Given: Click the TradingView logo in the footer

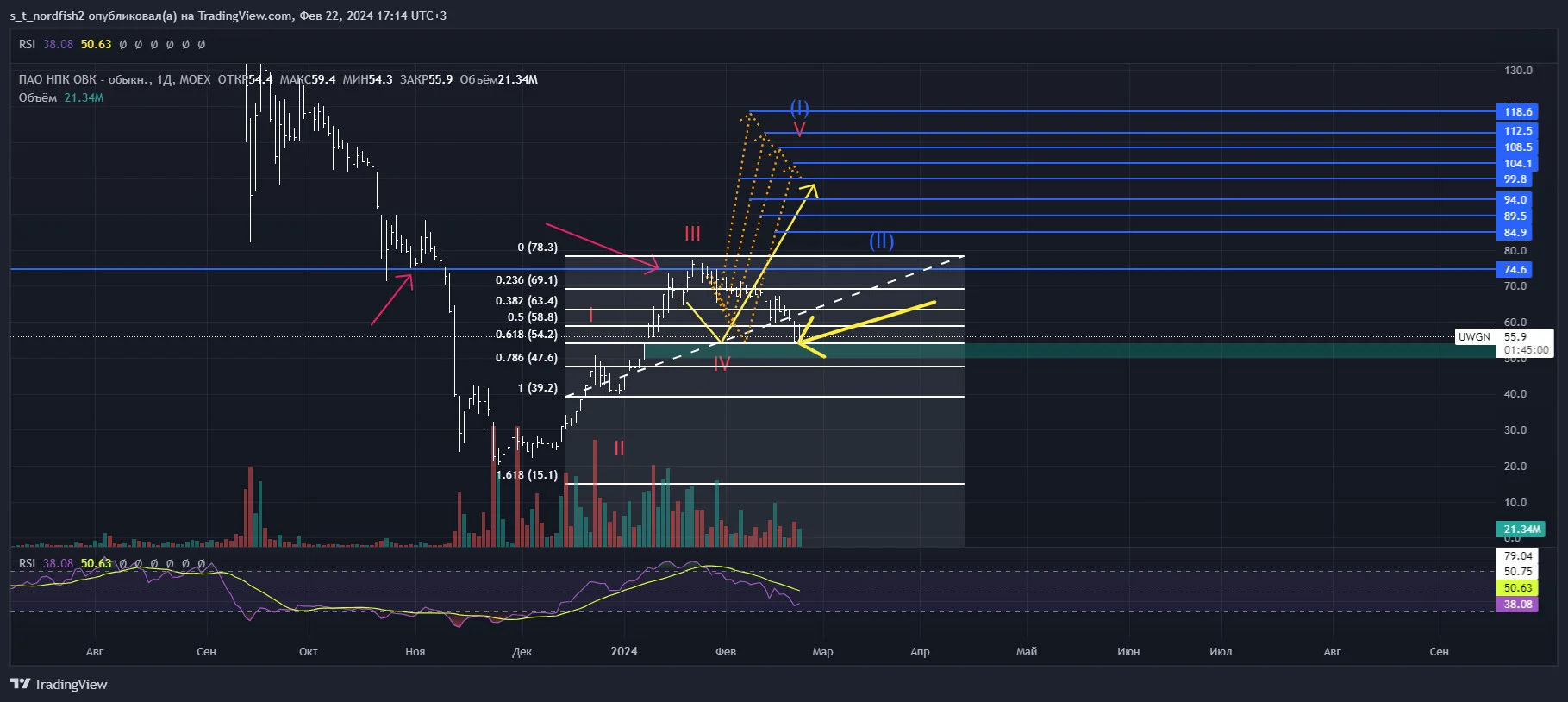Looking at the screenshot, I should click(59, 684).
